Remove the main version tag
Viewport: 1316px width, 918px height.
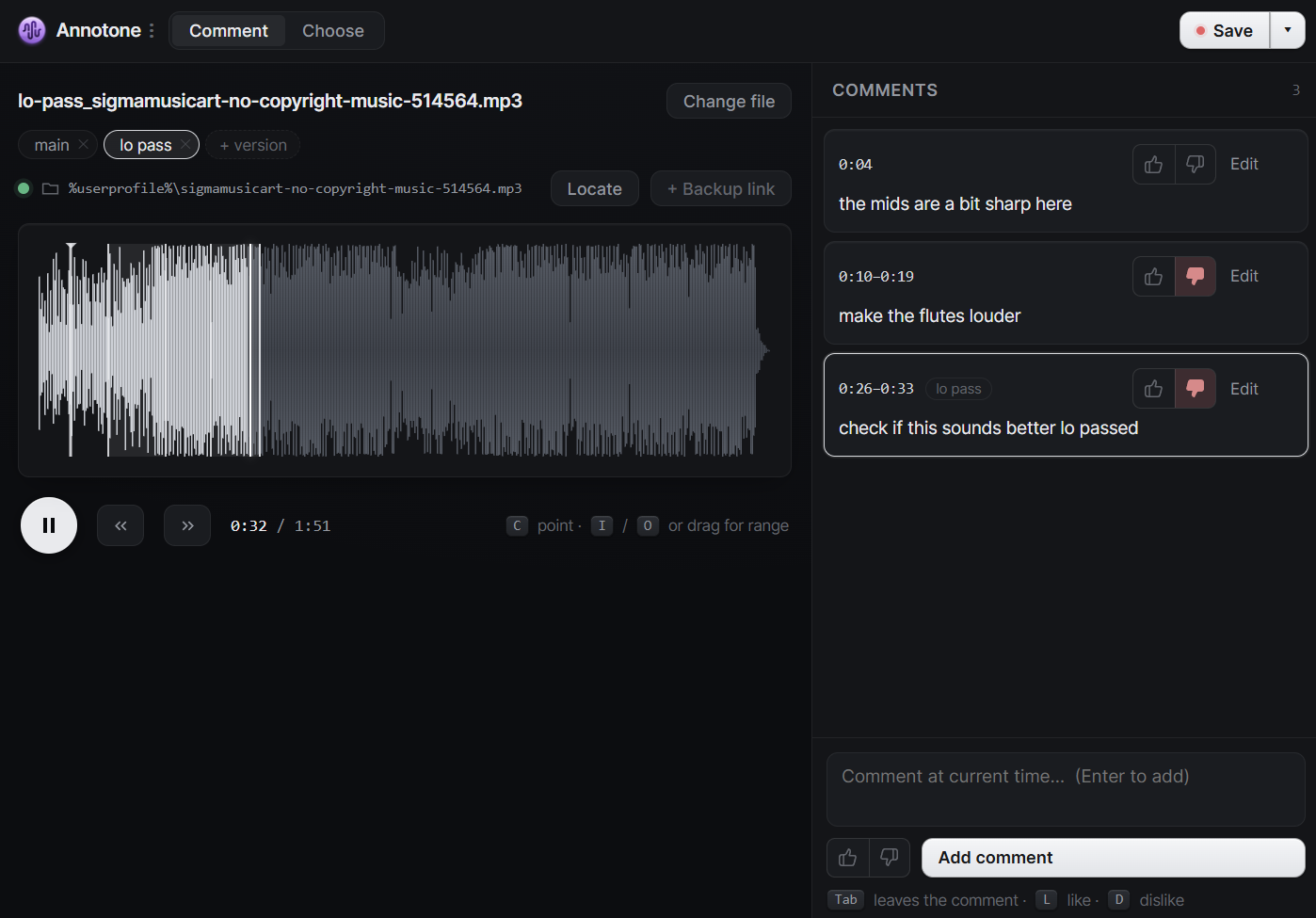(84, 144)
